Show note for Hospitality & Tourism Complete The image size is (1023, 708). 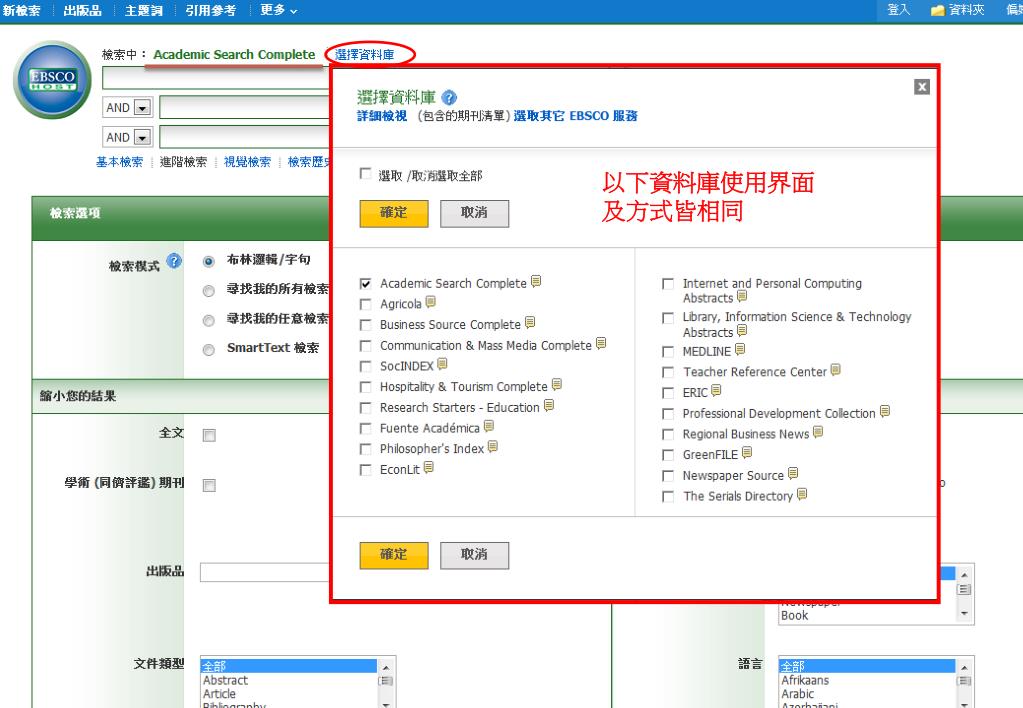(557, 385)
